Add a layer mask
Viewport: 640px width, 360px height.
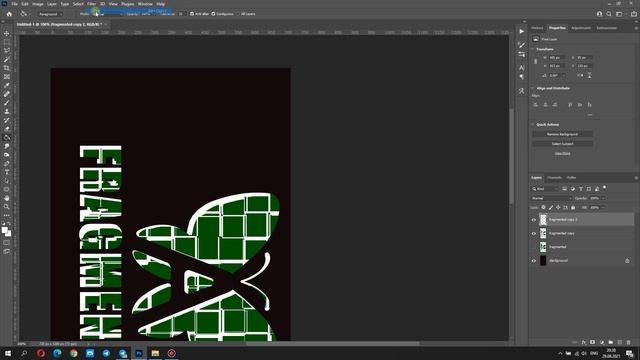click(593, 342)
